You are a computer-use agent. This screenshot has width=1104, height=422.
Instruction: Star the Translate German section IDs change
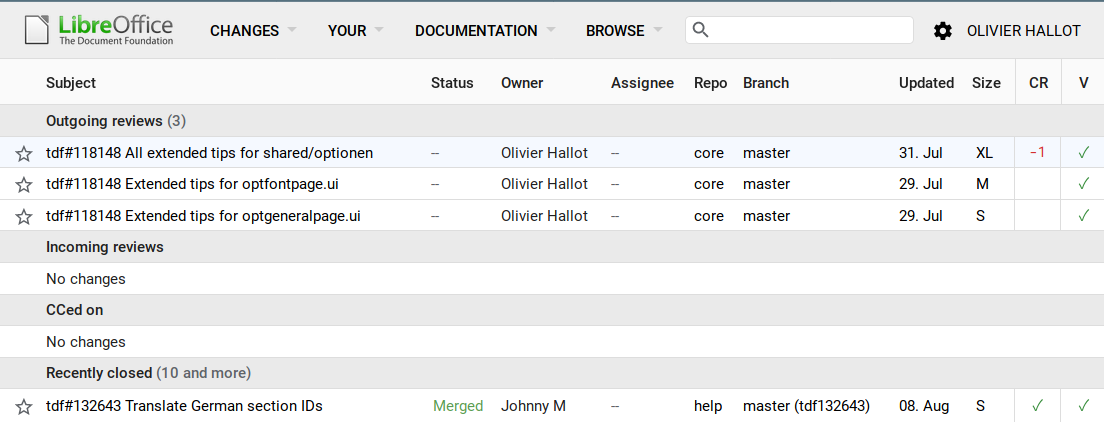24,406
